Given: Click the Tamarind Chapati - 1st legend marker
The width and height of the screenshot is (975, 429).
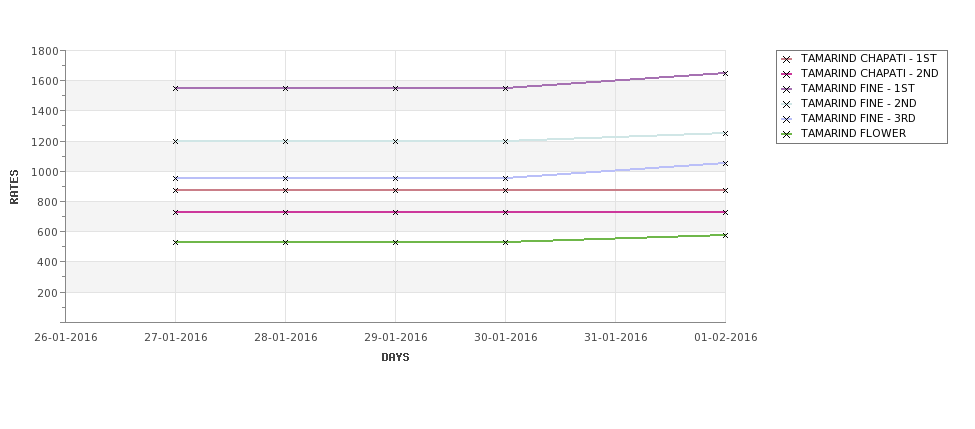Looking at the screenshot, I should coord(787,59).
